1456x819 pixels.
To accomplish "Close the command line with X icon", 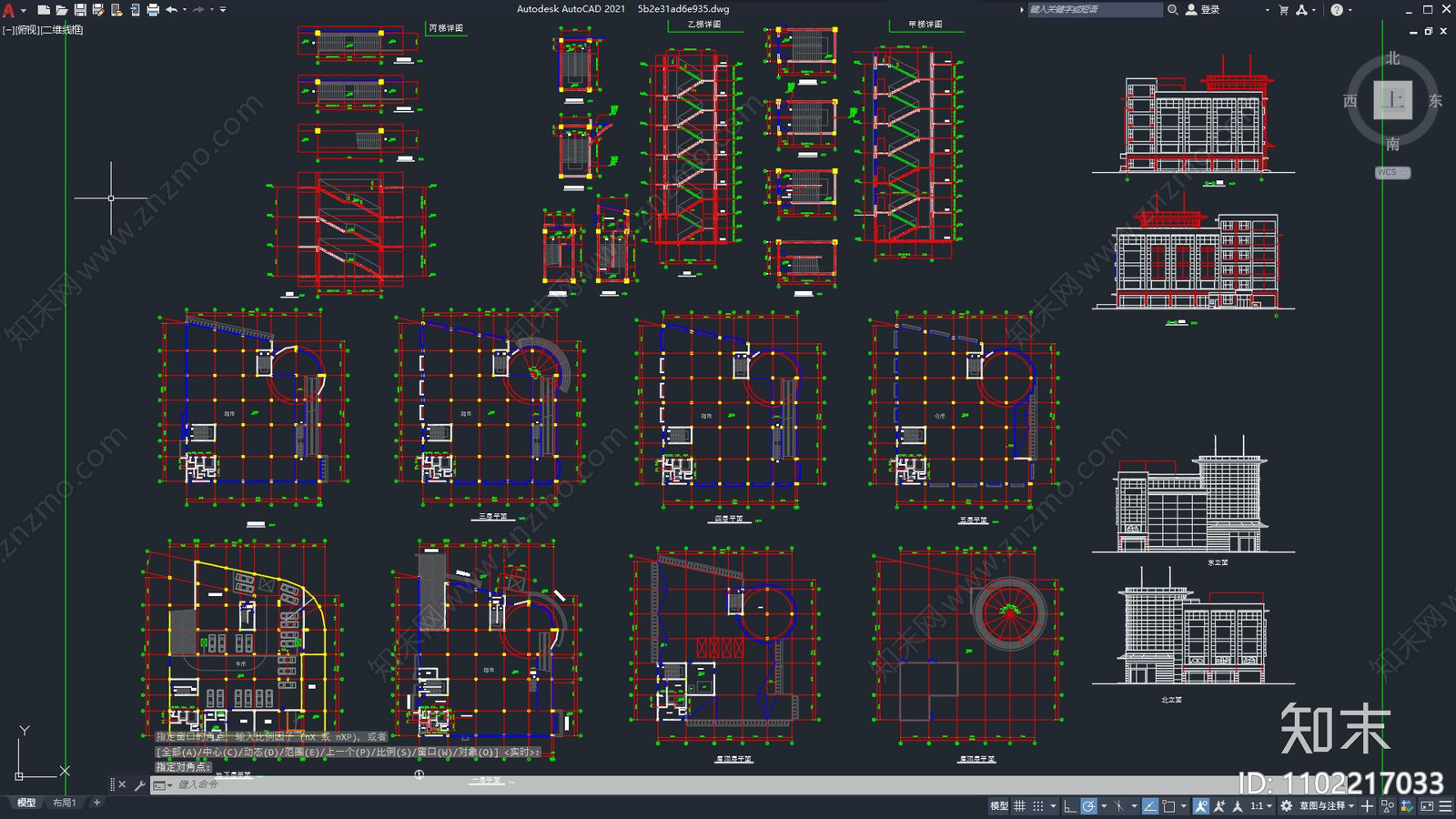I will [122, 784].
